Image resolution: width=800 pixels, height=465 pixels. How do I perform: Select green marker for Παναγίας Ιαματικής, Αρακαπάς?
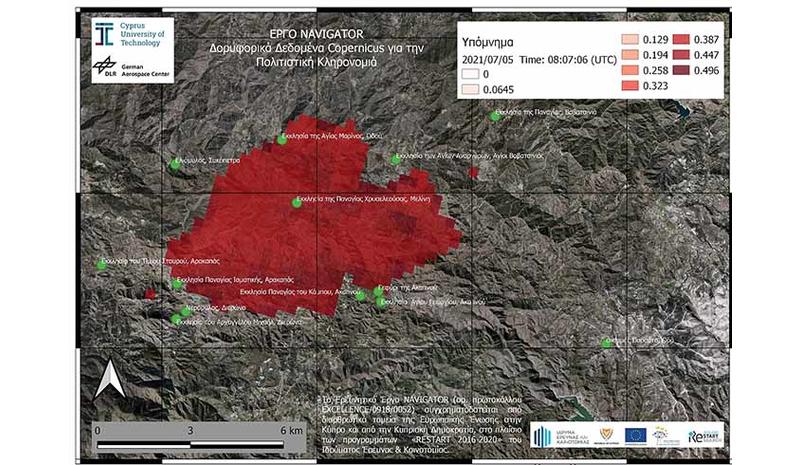[177, 284]
